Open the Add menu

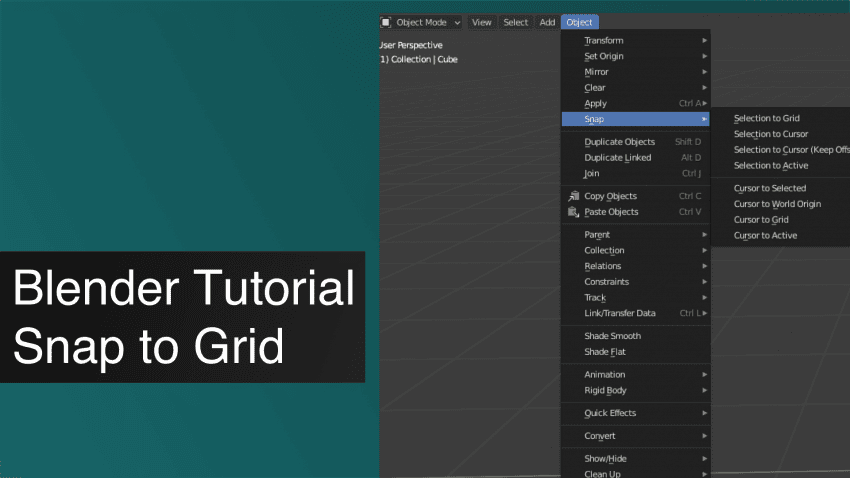point(547,22)
